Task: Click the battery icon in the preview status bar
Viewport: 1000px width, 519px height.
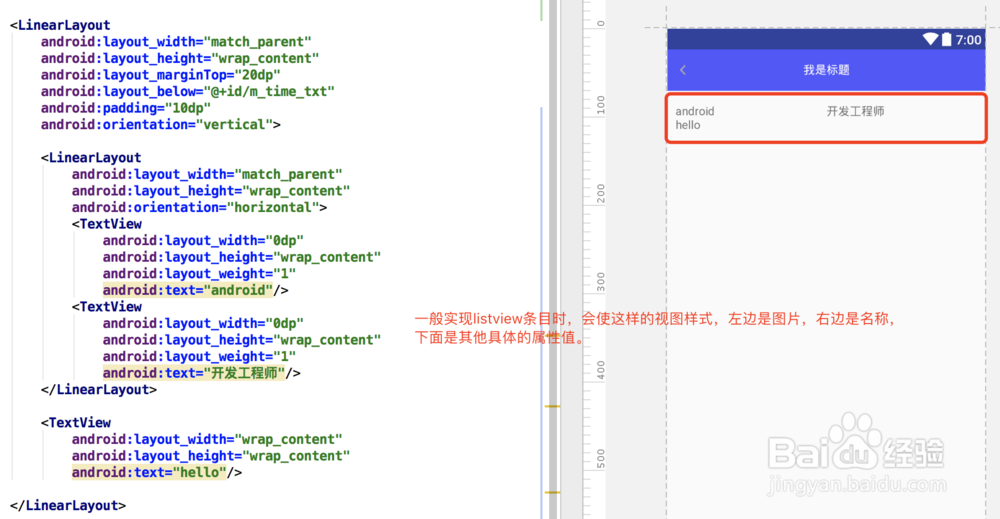Action: 946,40
